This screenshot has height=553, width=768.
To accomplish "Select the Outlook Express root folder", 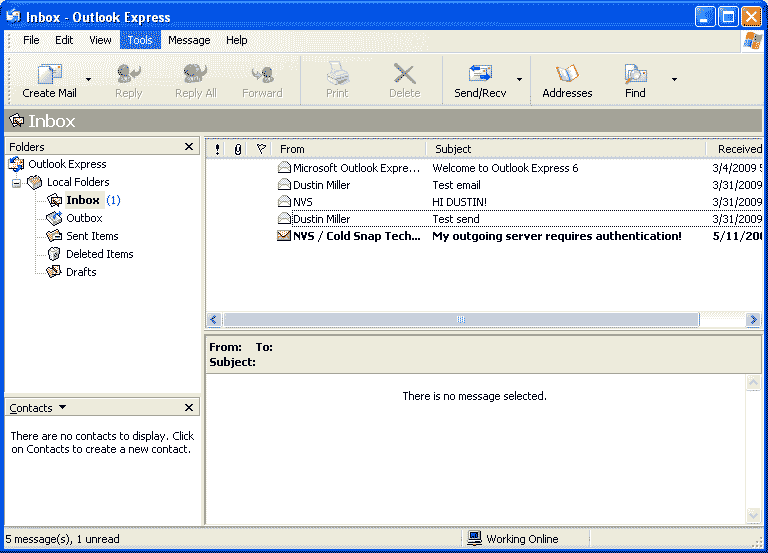I will coord(67,164).
